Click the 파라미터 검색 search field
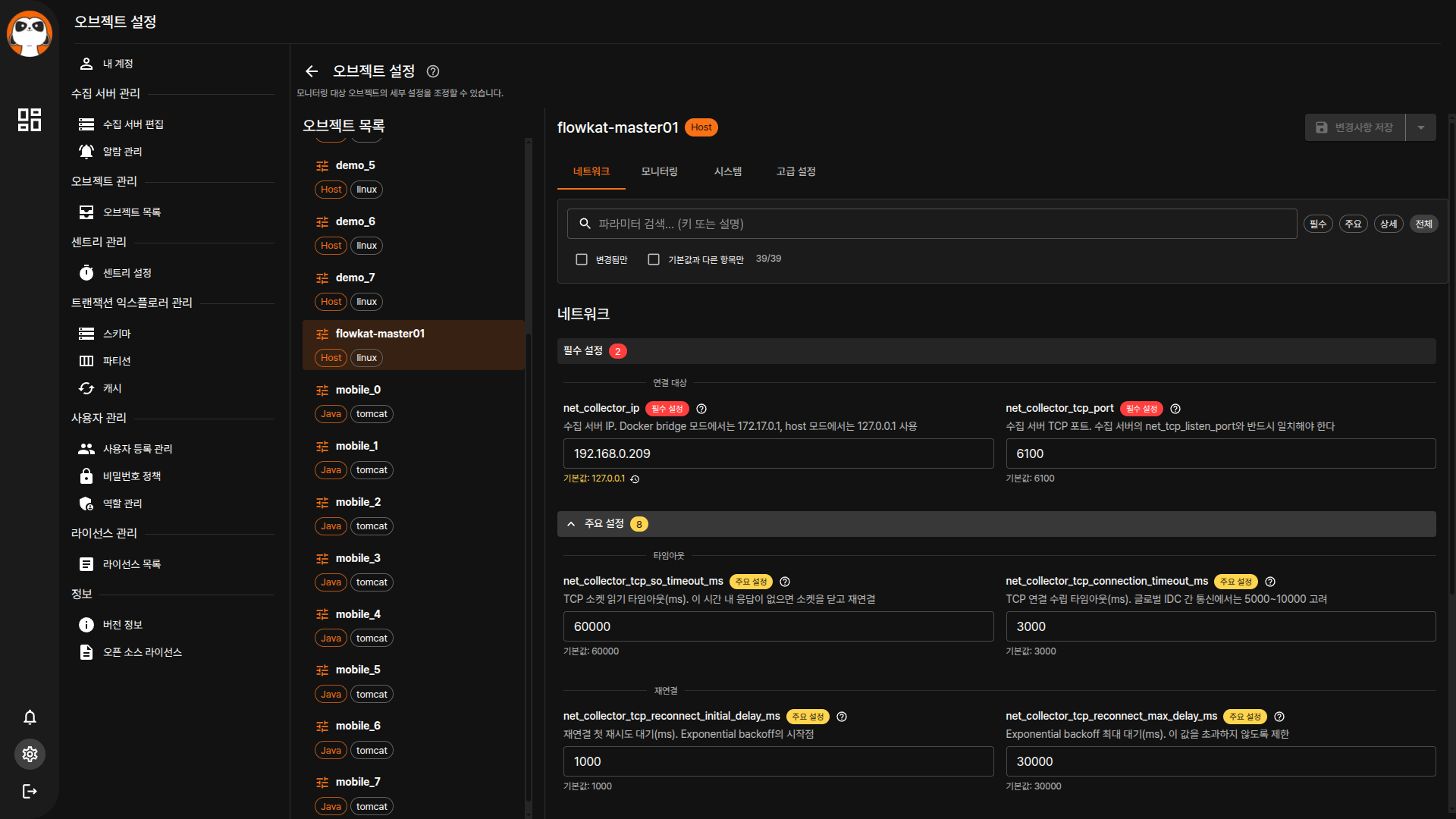This screenshot has height=819, width=1456. click(933, 224)
